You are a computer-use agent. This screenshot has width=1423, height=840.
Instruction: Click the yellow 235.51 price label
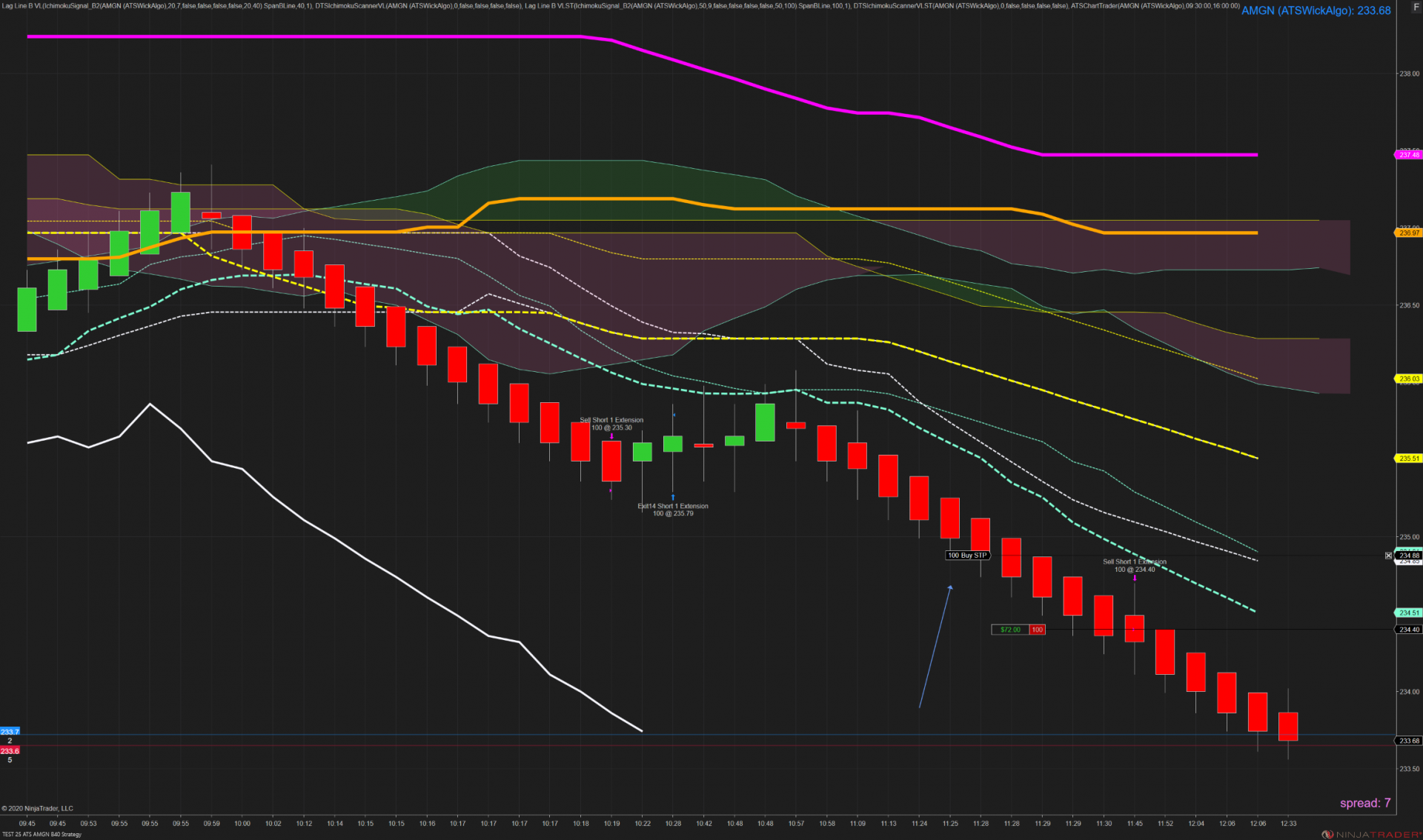pos(1409,459)
